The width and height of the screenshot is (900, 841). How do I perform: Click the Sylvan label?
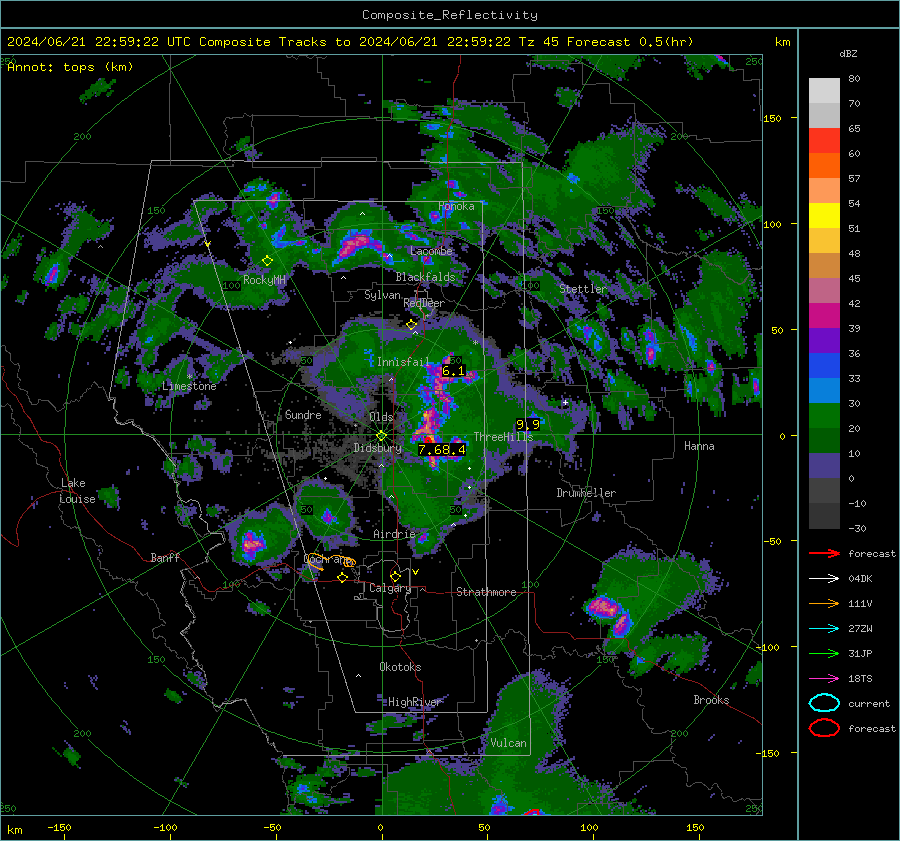[x=382, y=295]
